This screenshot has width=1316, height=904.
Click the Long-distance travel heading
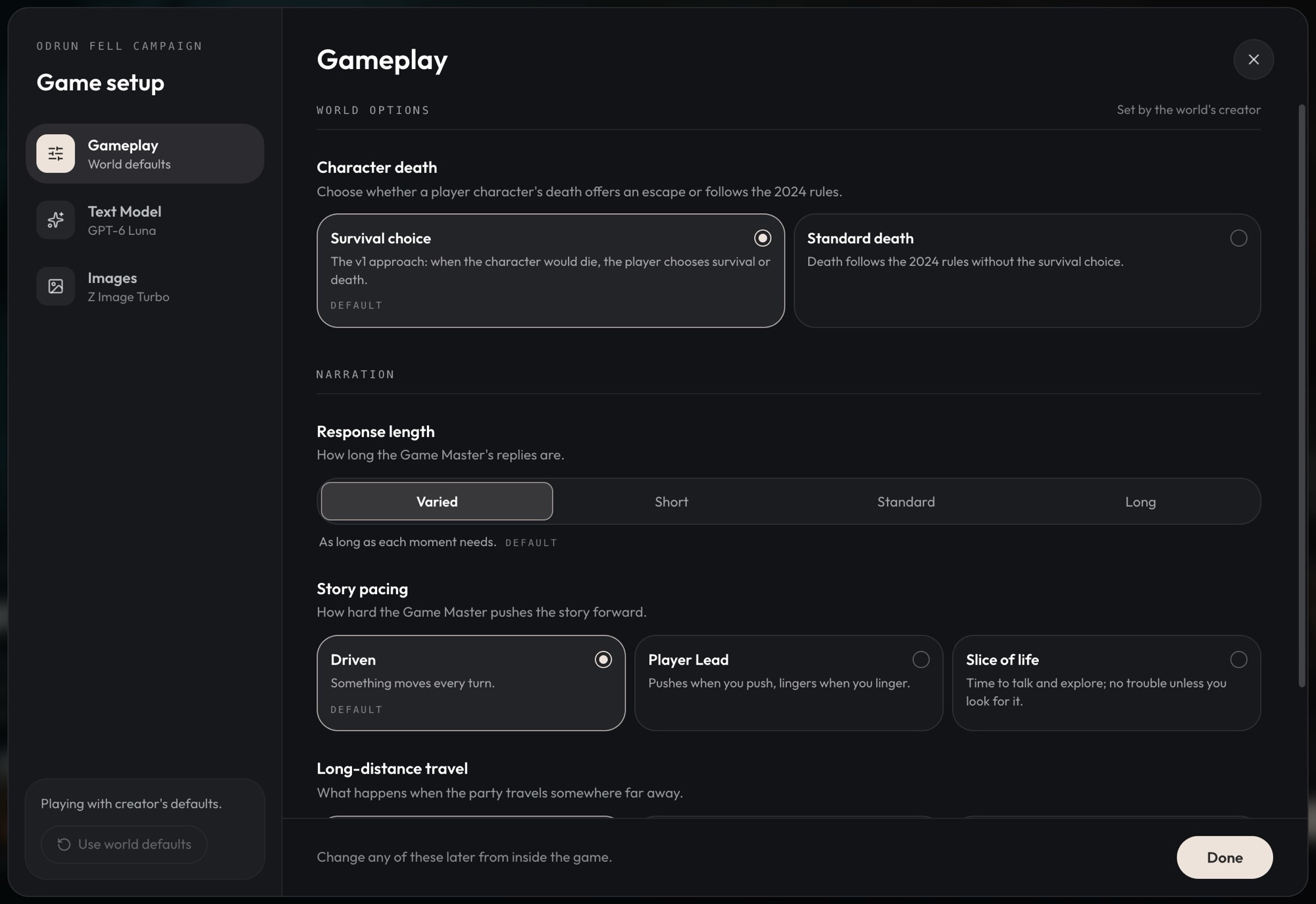(x=392, y=768)
